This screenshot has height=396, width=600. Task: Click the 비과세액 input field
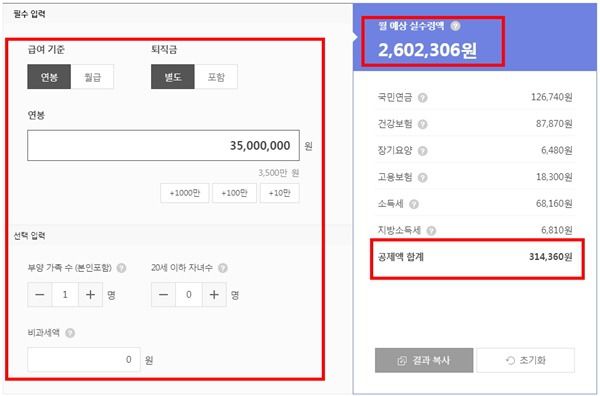coord(84,360)
